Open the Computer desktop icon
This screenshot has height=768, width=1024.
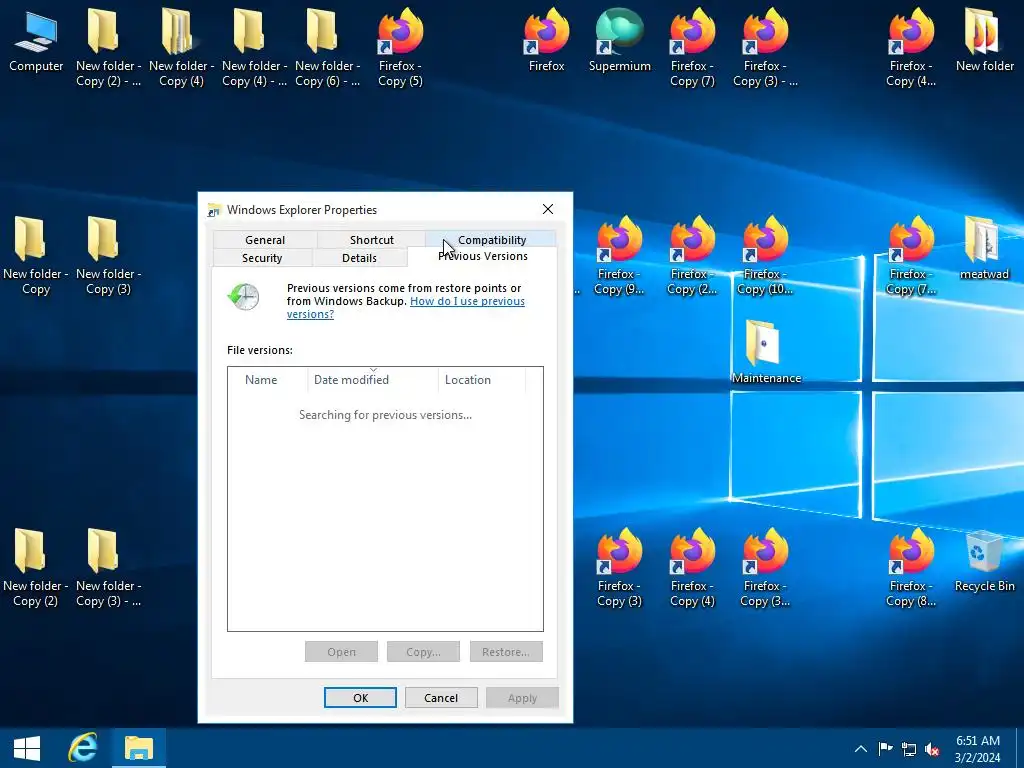[36, 39]
